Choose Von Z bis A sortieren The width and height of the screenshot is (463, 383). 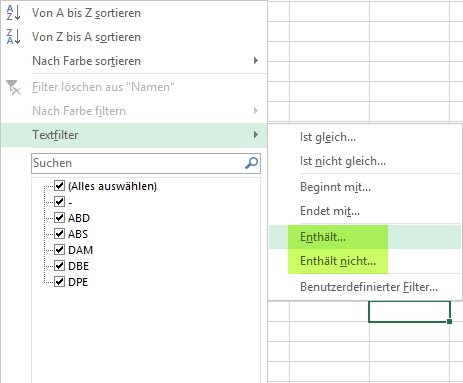coord(134,37)
